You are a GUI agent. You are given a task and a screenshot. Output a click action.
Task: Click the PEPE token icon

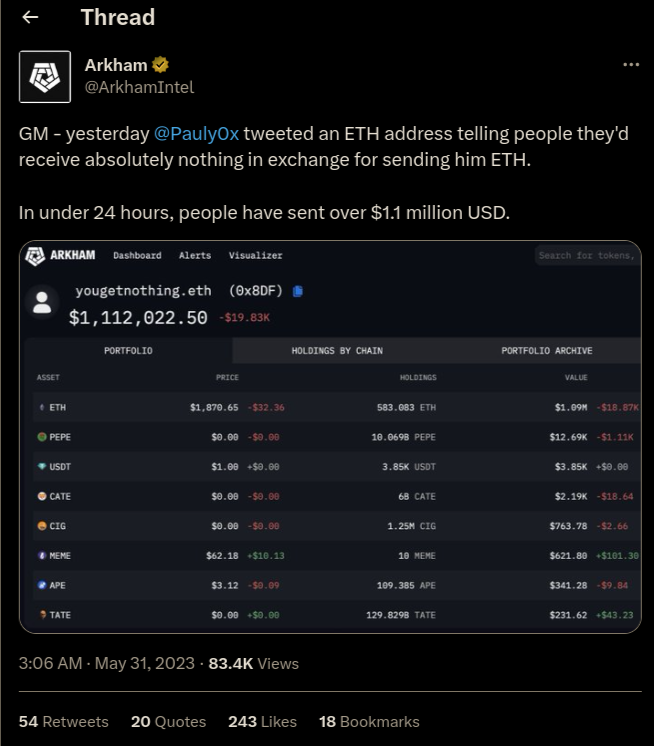click(42, 437)
